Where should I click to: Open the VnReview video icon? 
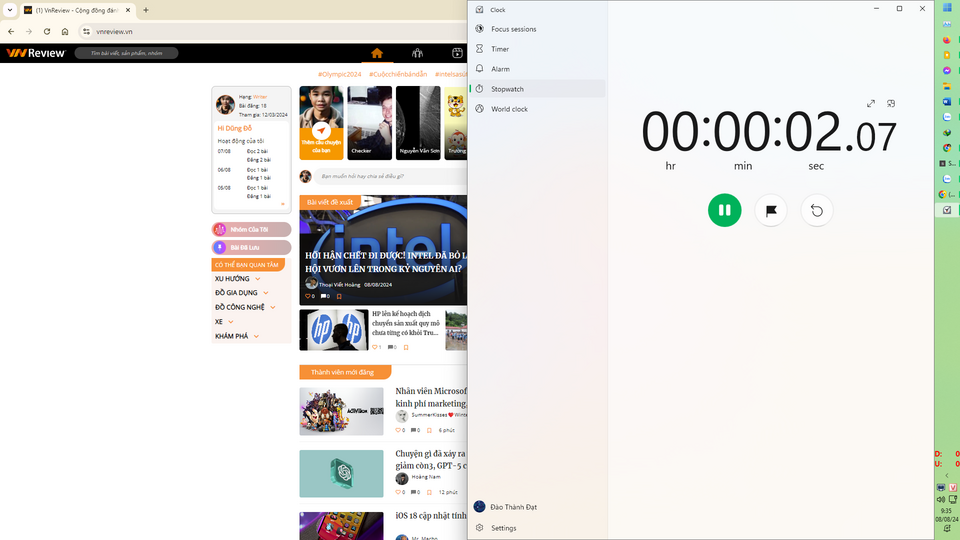click(457, 53)
